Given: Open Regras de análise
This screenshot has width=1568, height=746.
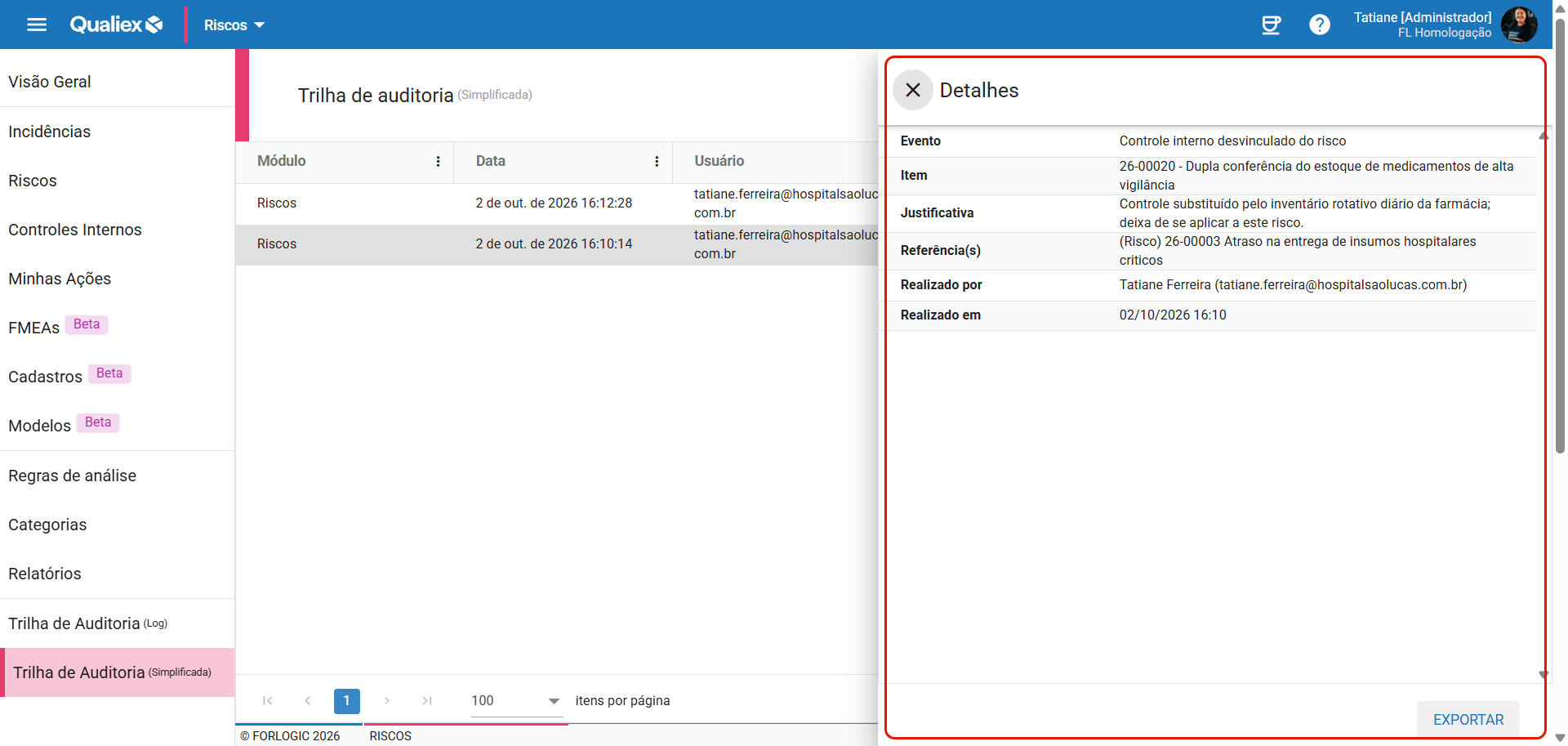Looking at the screenshot, I should point(73,476).
